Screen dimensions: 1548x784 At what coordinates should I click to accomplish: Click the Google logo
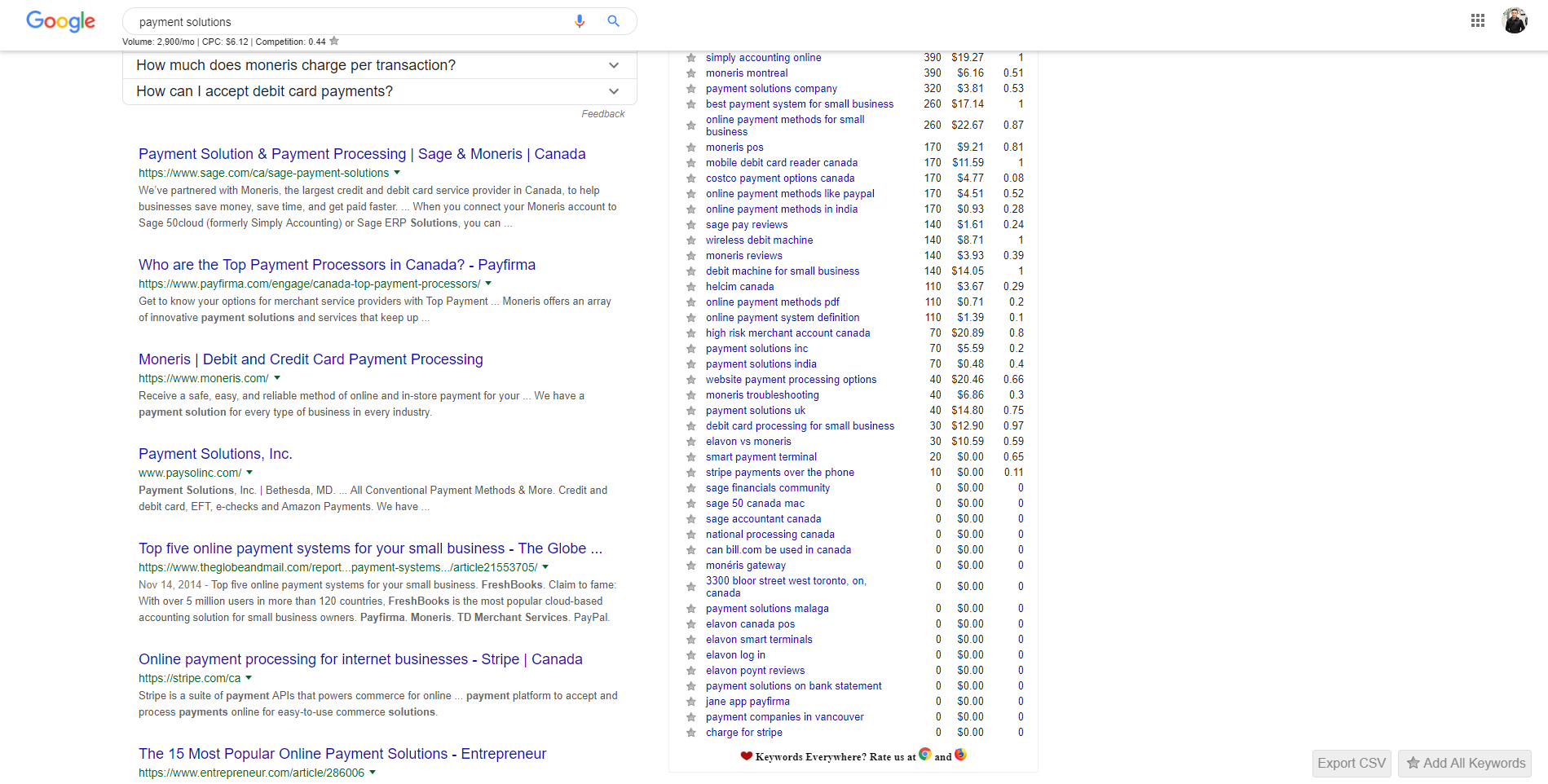(x=61, y=21)
